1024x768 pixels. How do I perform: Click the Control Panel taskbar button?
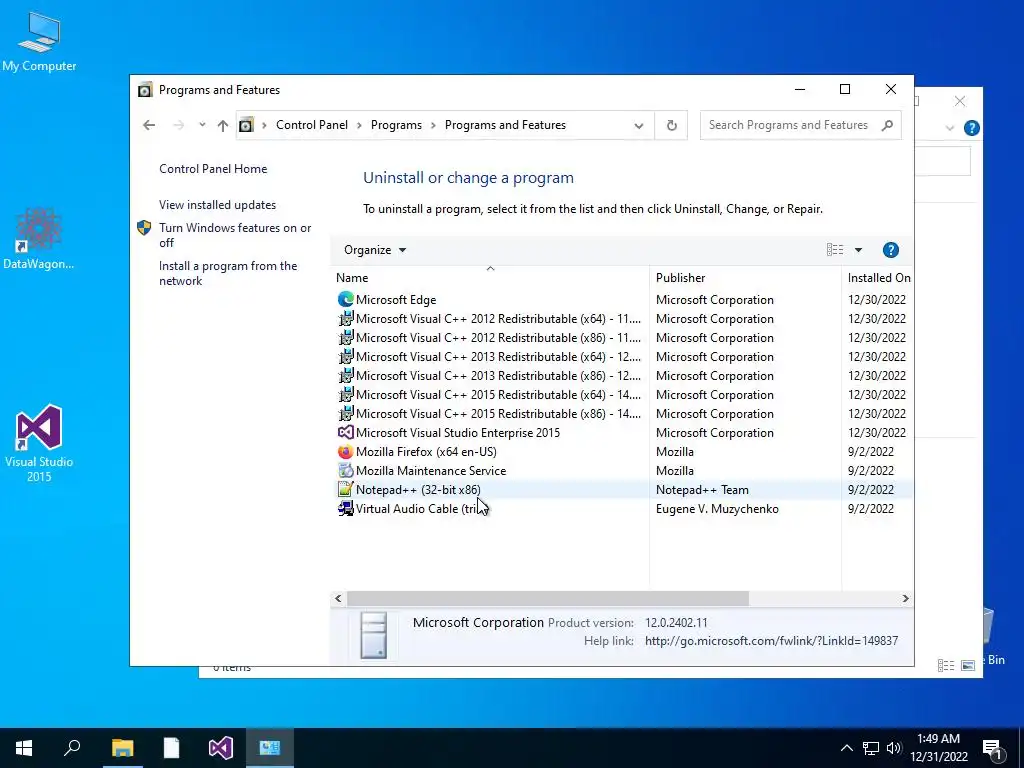click(270, 748)
